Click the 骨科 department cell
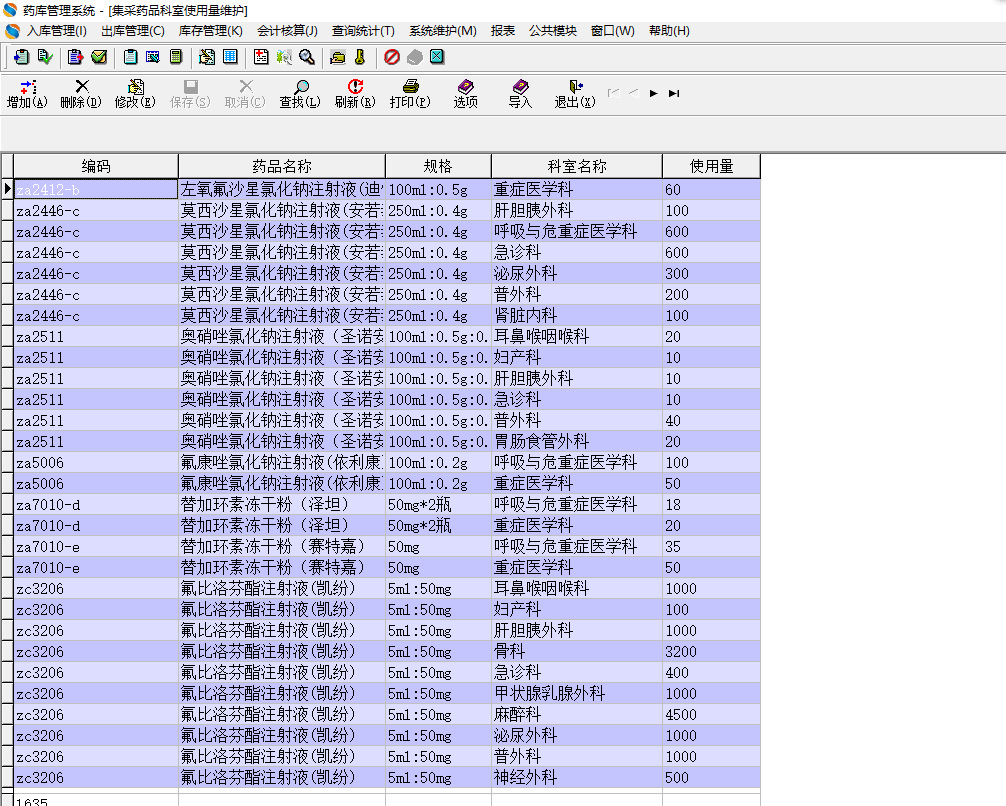 577,651
